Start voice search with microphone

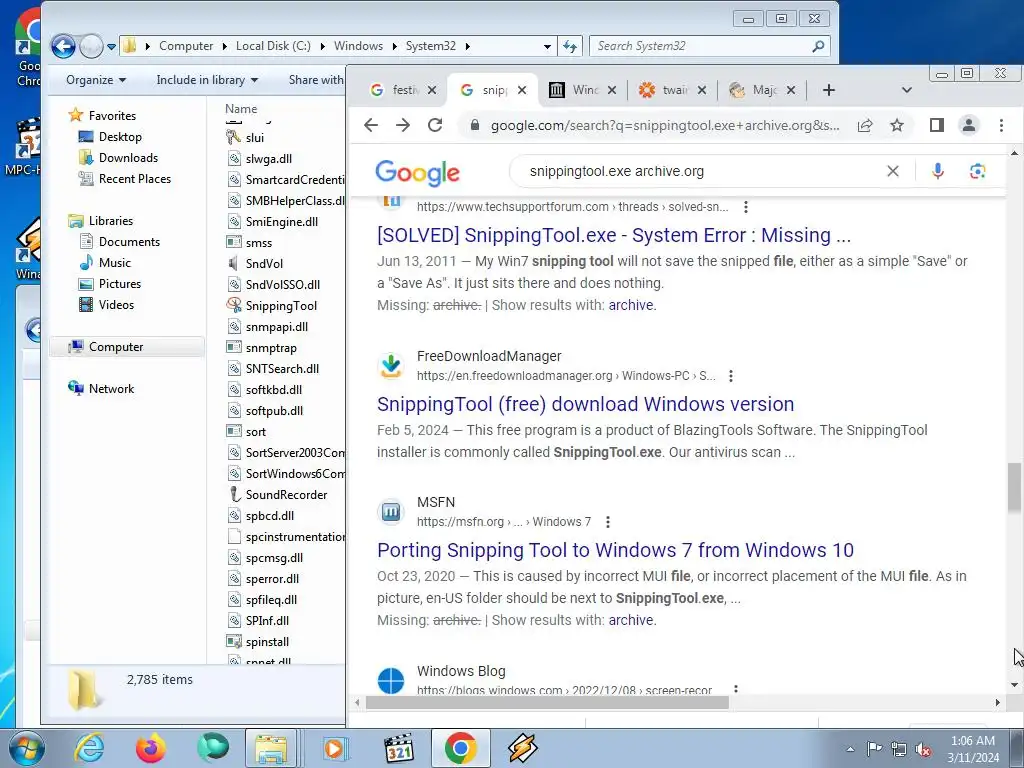click(938, 171)
